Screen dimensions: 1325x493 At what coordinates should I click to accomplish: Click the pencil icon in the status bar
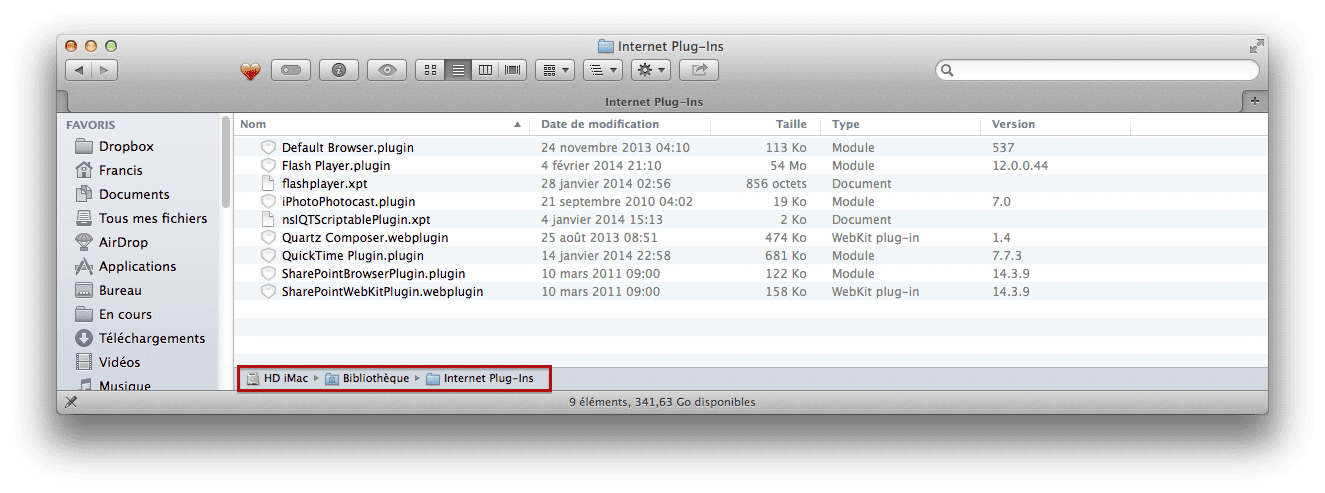coord(71,402)
